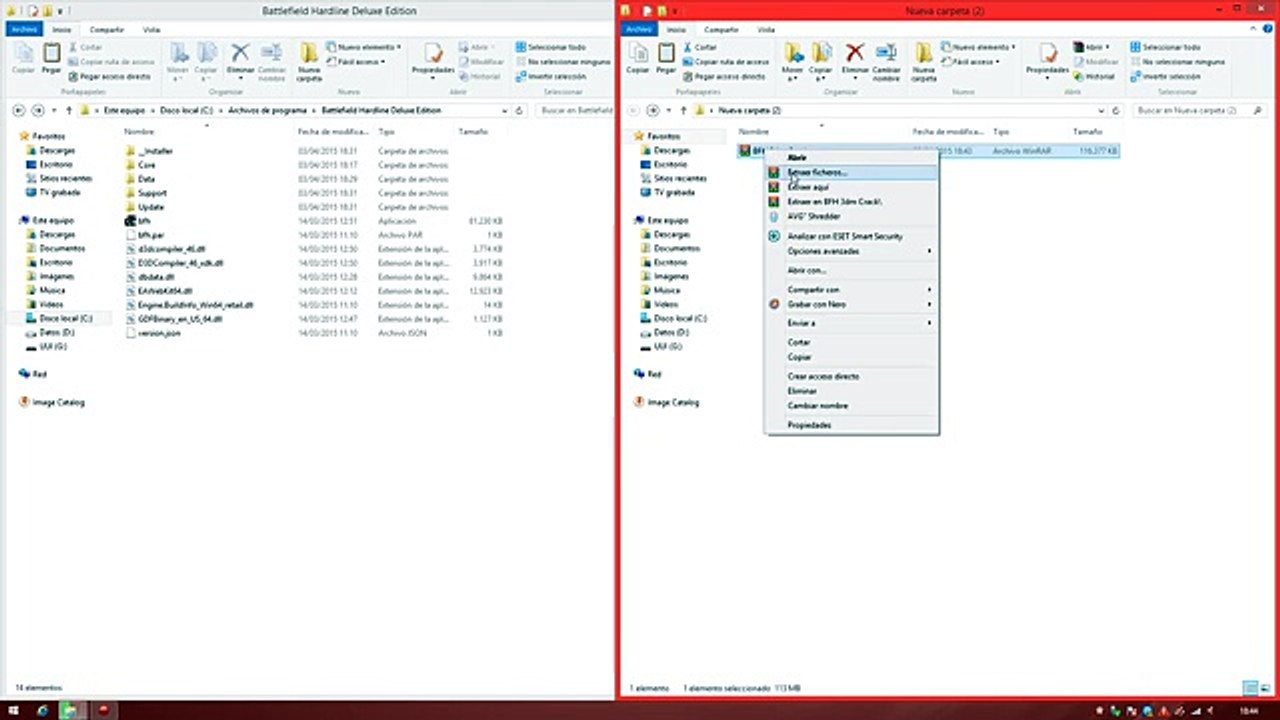Click Propiedades icon in Nueva carpeta window ribbon
1280x720 pixels.
(1048, 58)
